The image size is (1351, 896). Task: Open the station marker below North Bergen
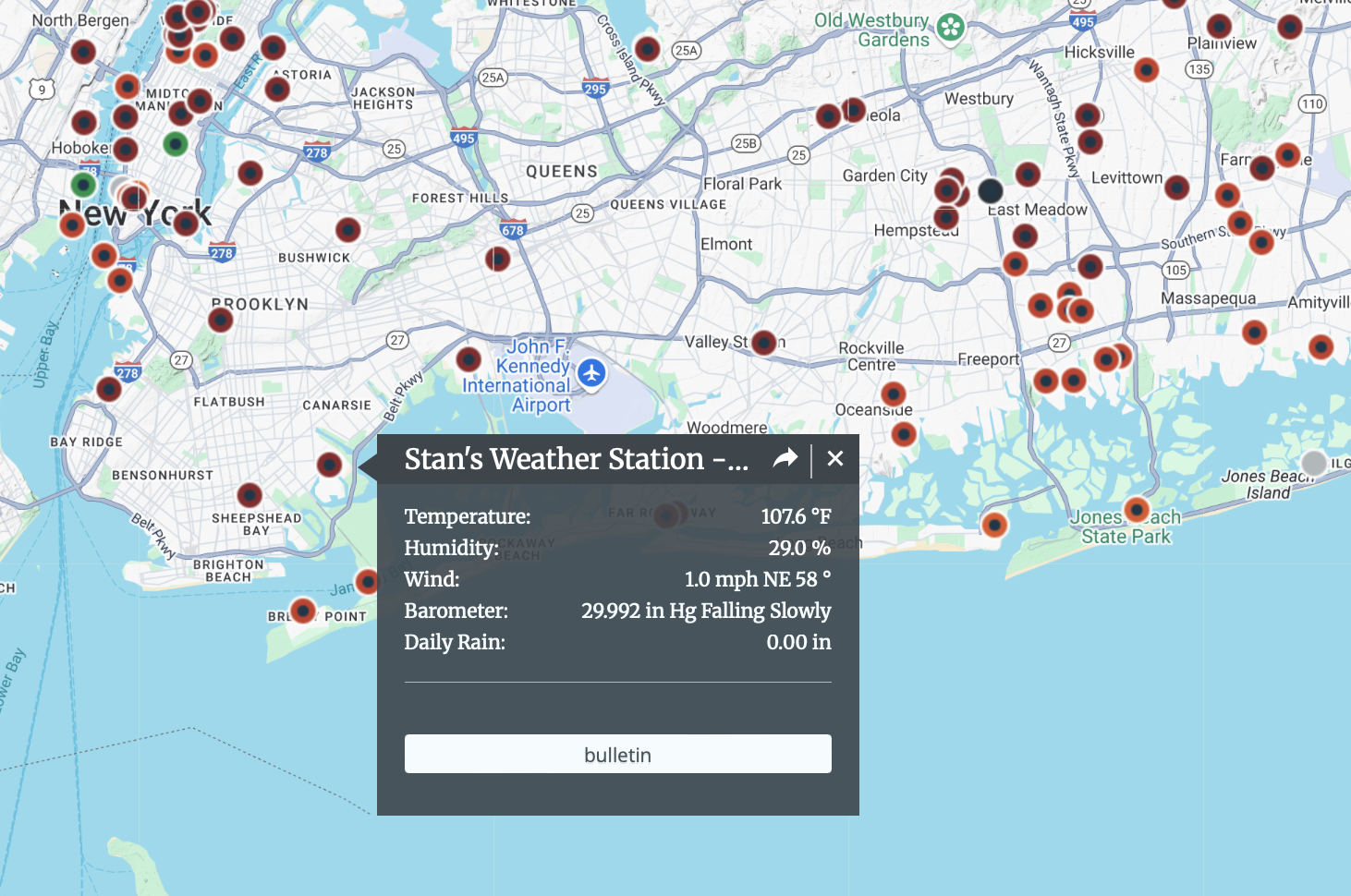[83, 52]
